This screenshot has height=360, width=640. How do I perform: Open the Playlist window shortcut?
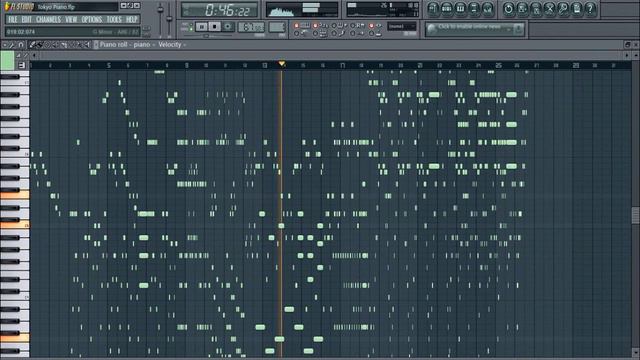tap(433, 9)
